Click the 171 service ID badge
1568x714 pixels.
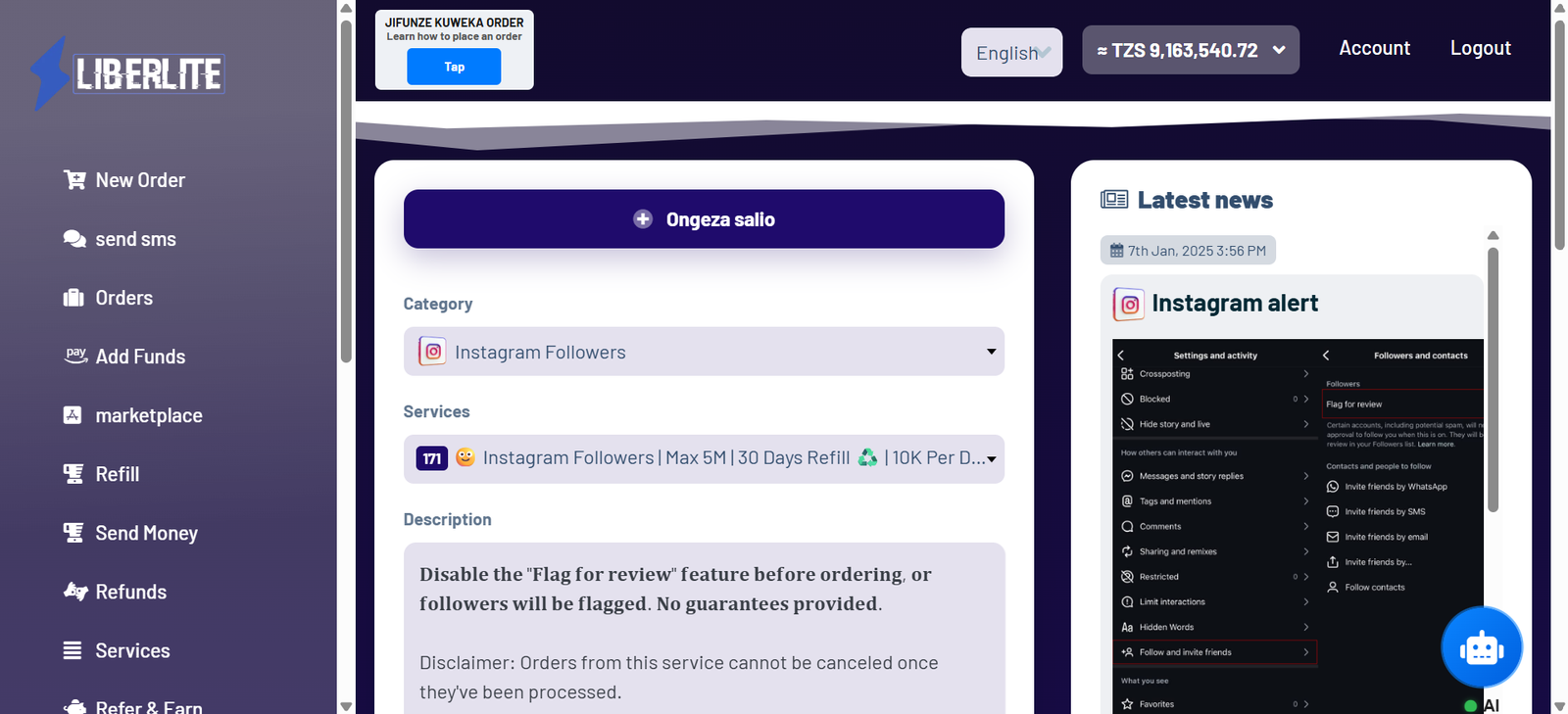click(x=432, y=458)
